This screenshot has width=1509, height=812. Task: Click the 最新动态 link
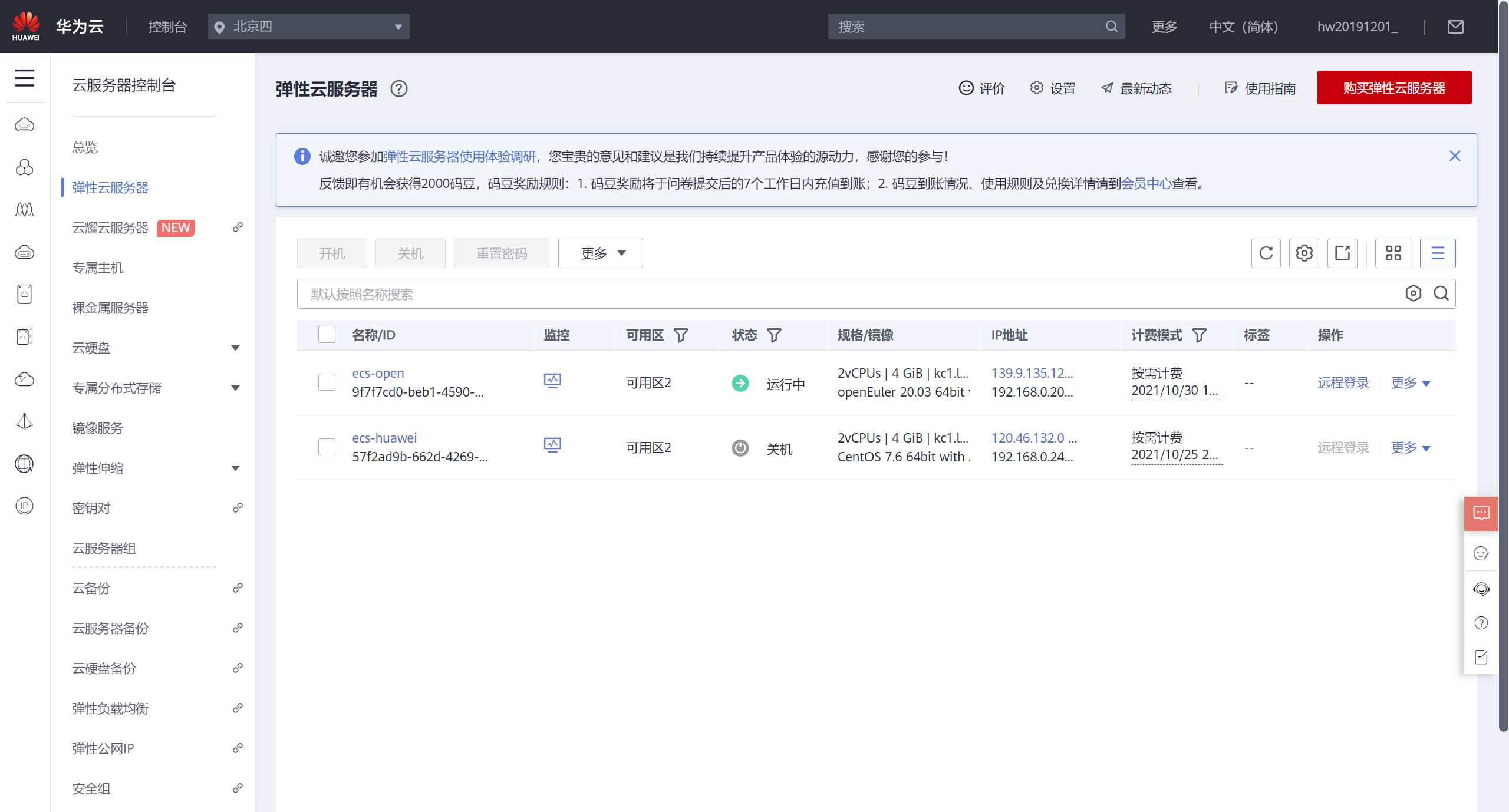click(1136, 88)
